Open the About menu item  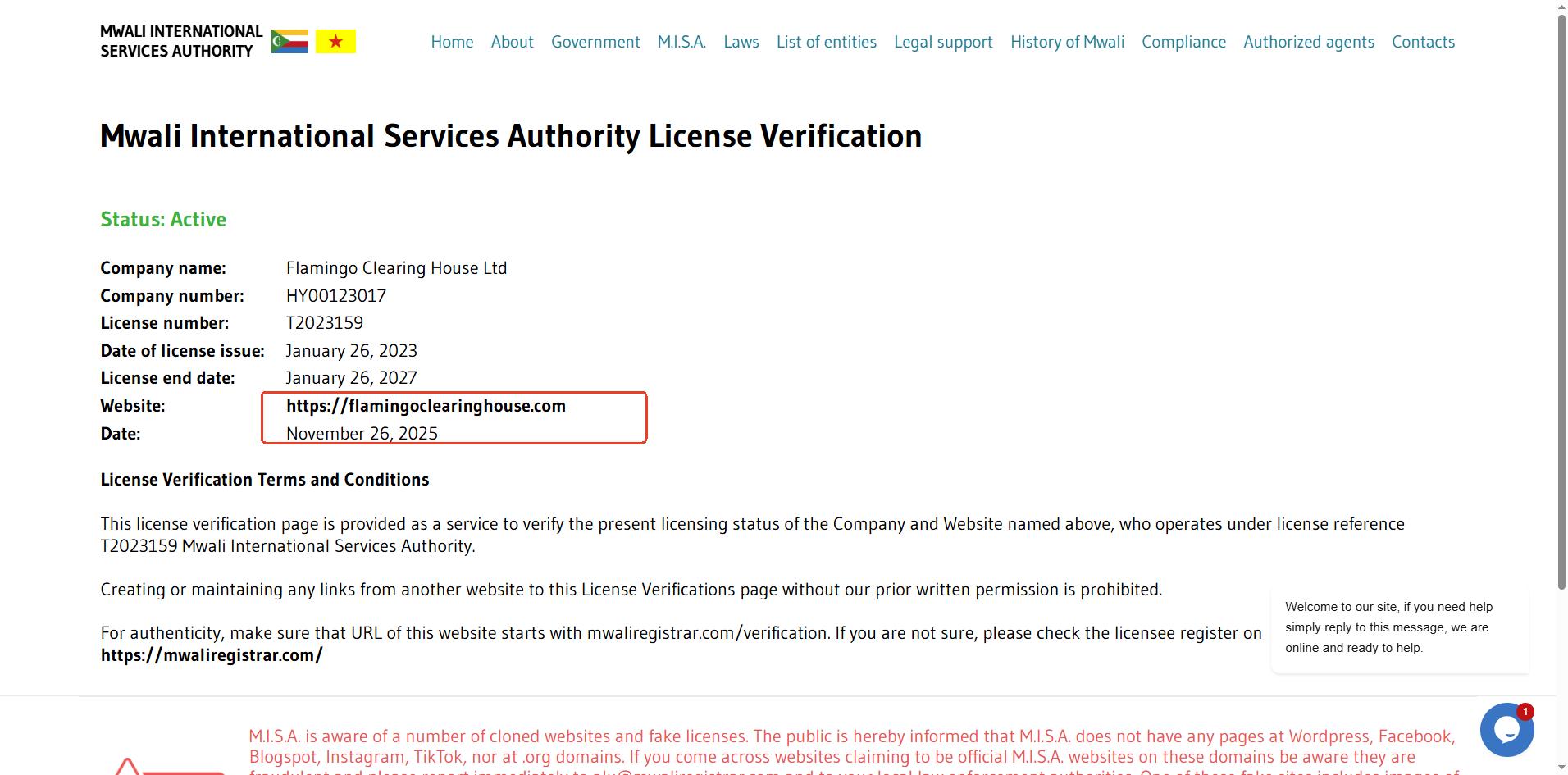[x=512, y=42]
